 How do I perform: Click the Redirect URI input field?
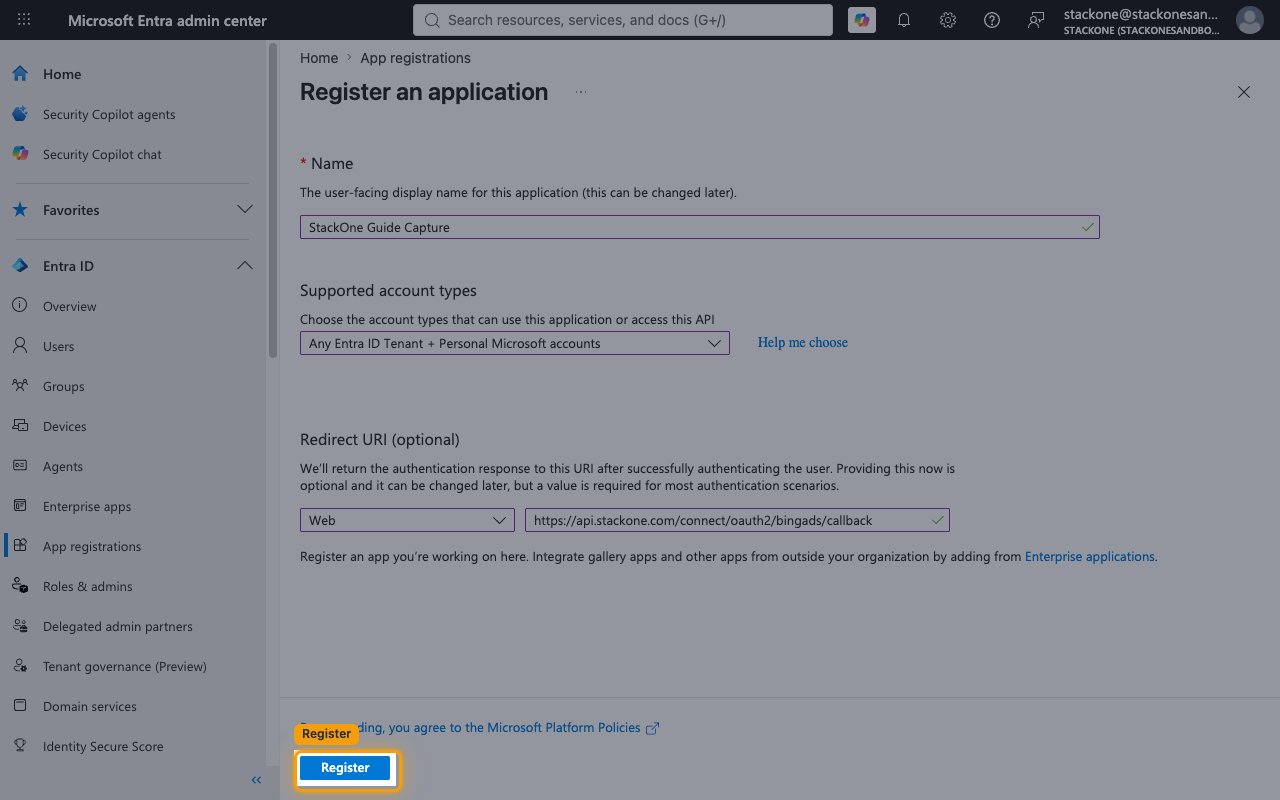point(737,520)
